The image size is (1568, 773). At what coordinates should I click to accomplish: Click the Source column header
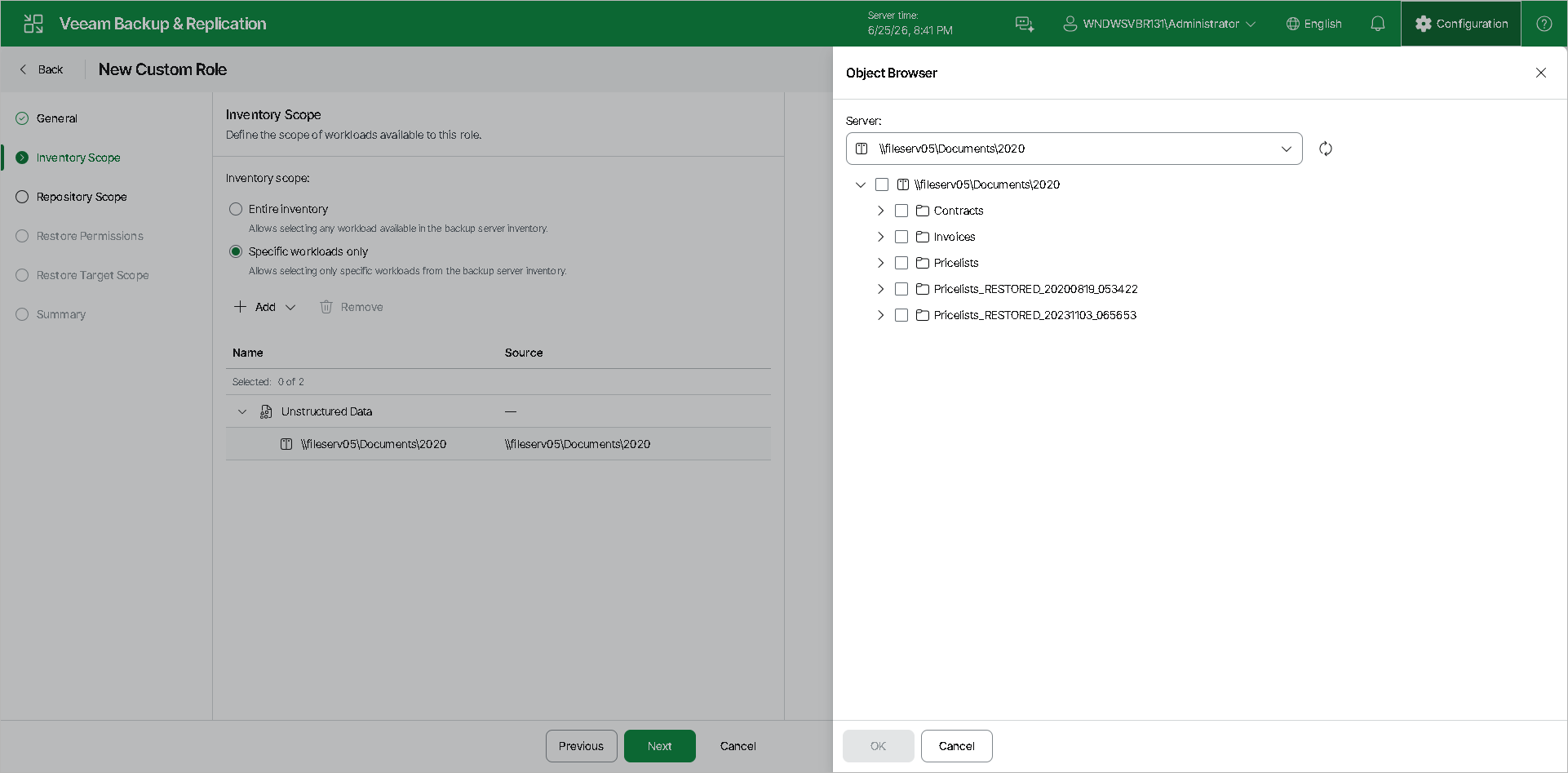point(524,353)
